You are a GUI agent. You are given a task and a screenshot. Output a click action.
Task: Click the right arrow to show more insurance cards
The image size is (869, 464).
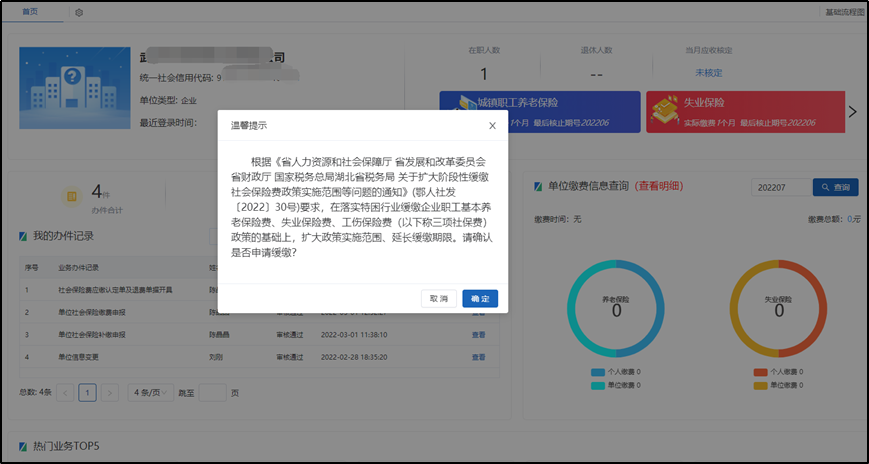(852, 111)
